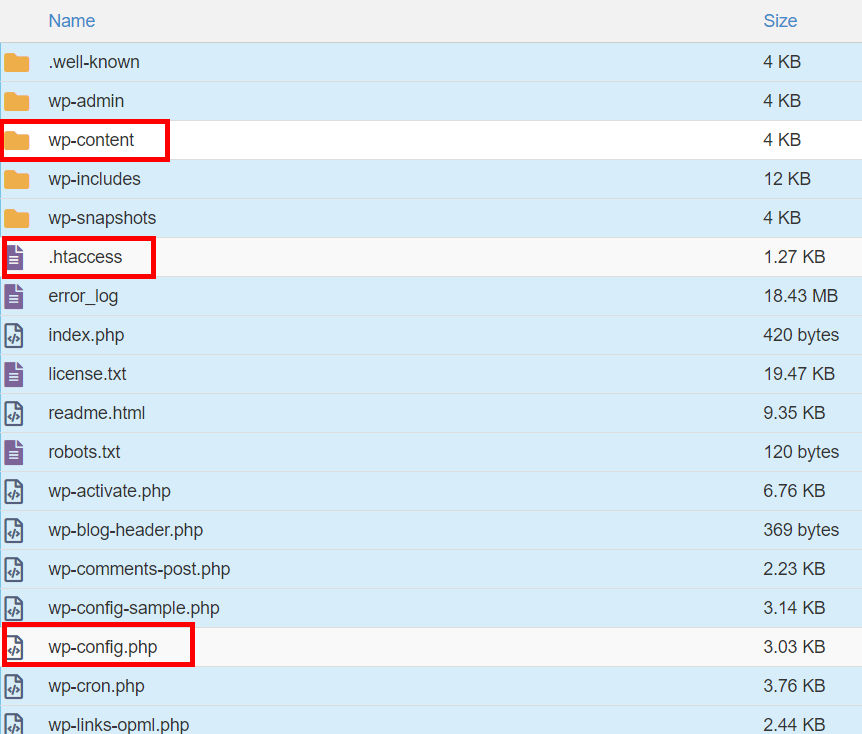Click the wp-snapshots folder icon

coord(16,219)
